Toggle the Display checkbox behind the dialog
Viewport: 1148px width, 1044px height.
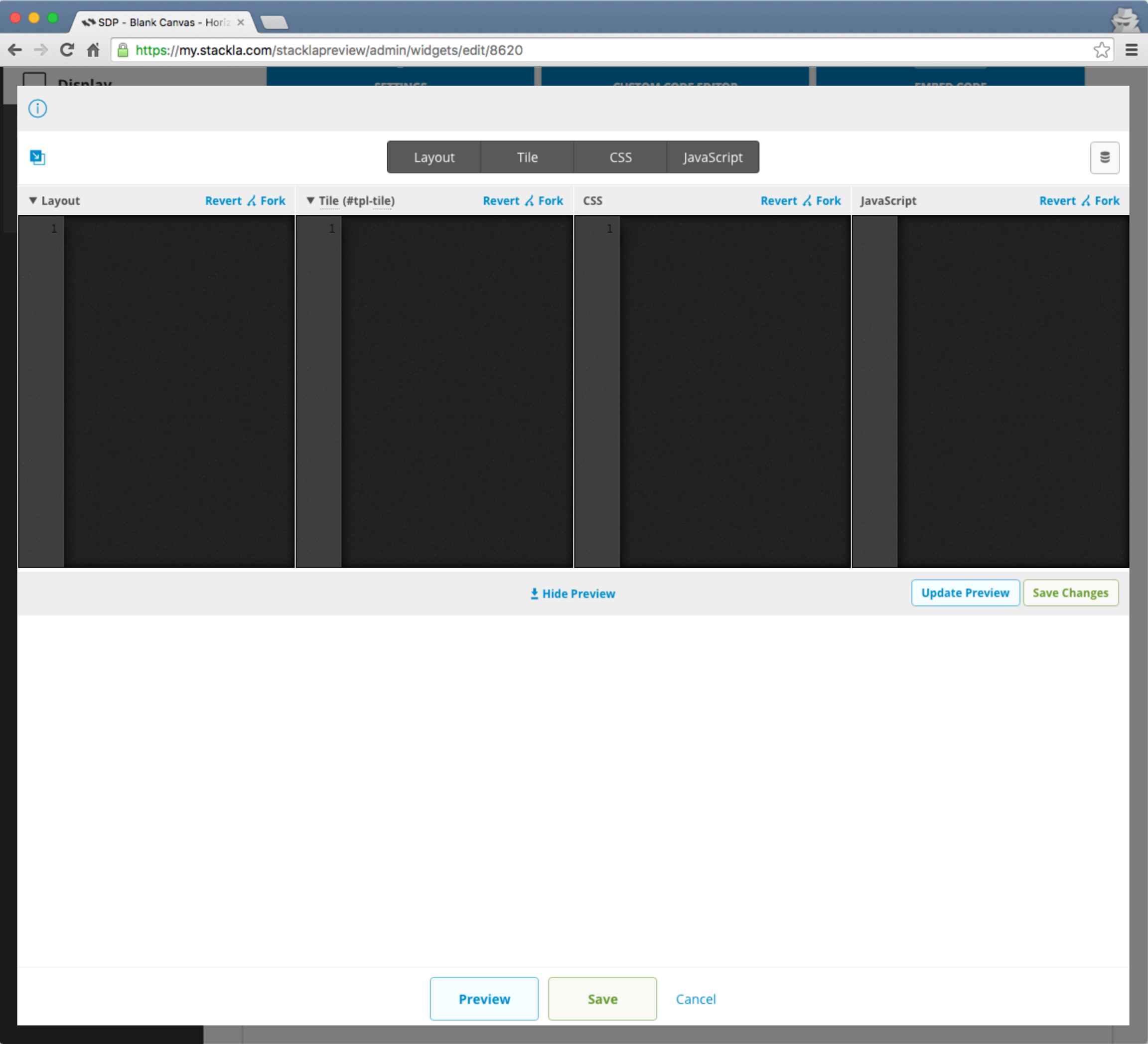tap(34, 79)
